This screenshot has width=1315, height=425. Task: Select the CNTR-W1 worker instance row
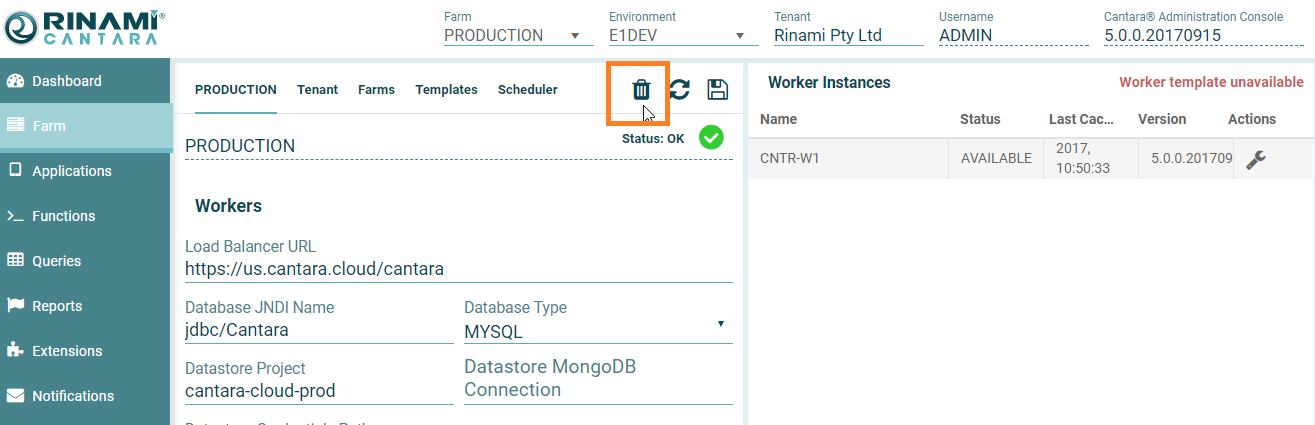point(850,159)
